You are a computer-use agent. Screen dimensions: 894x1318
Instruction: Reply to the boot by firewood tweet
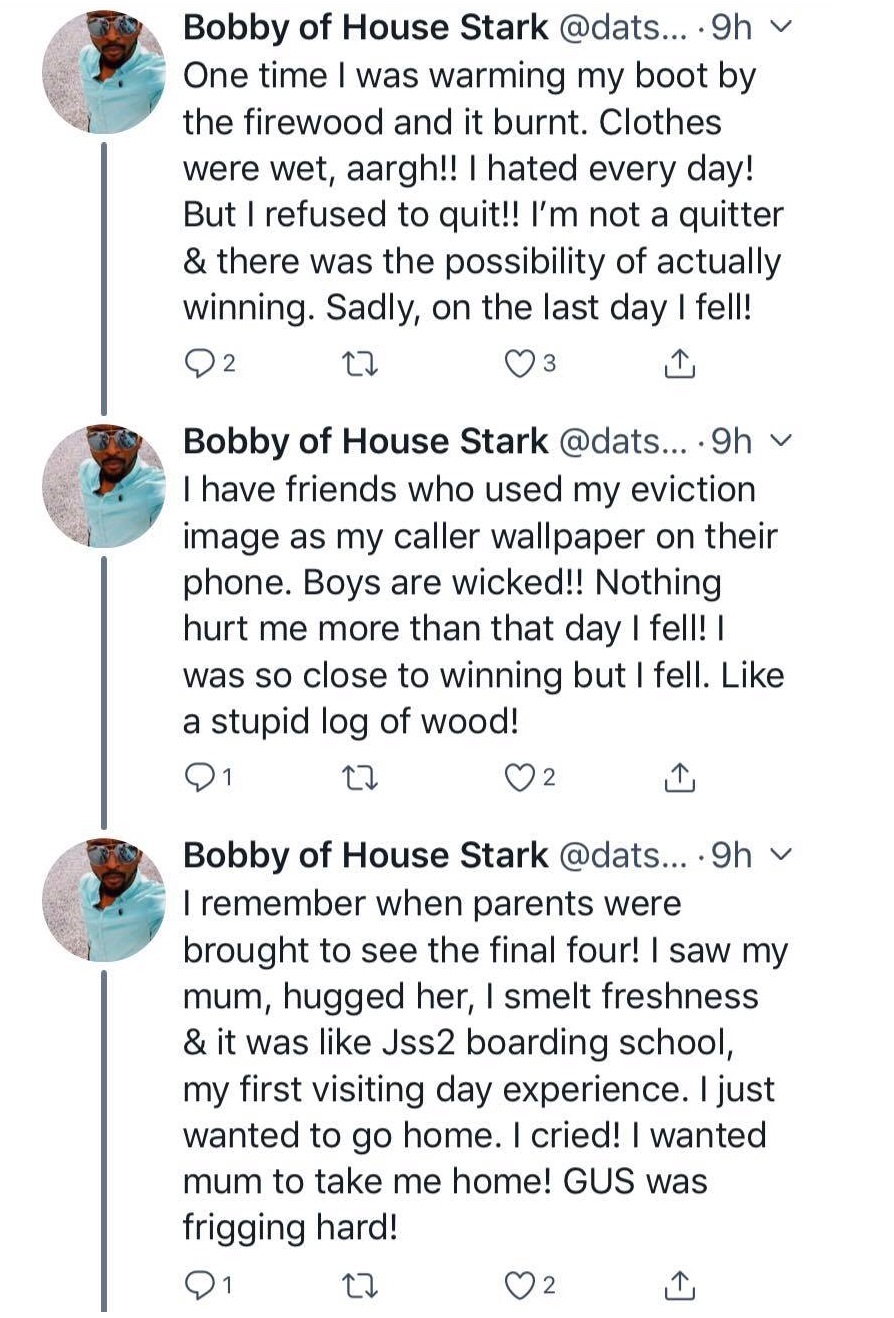pos(200,365)
